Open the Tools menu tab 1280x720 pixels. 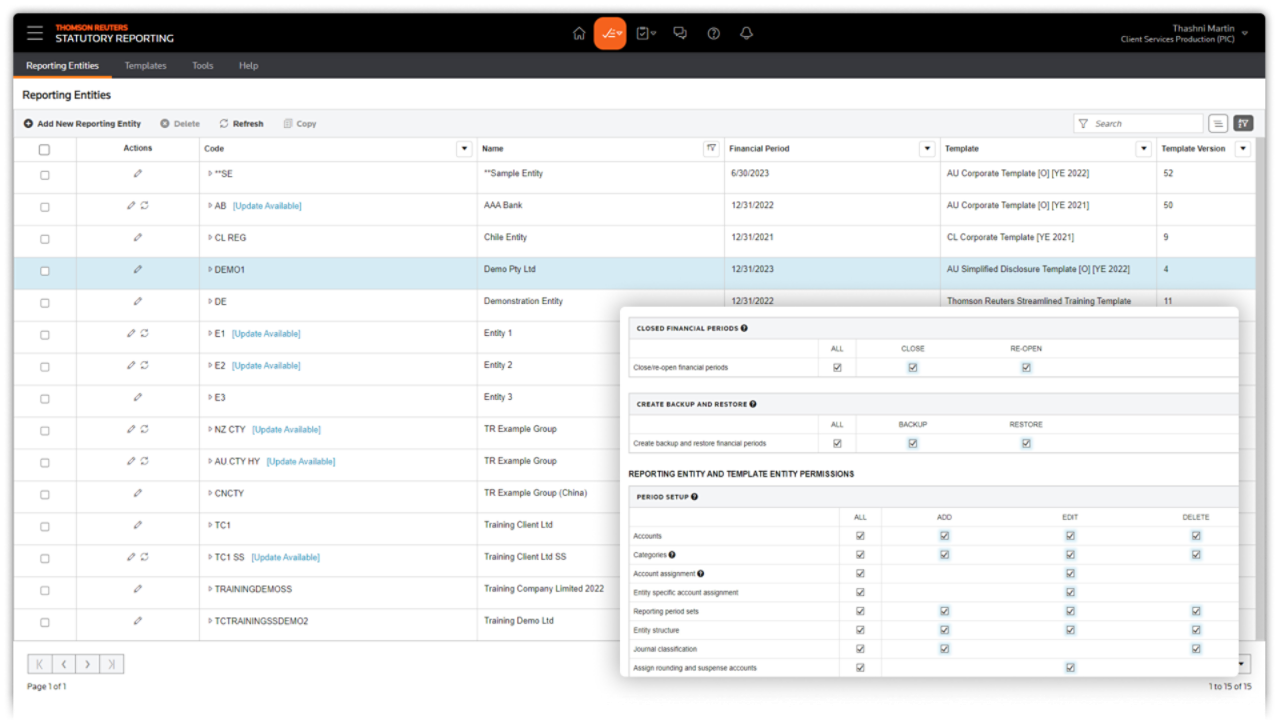click(203, 66)
